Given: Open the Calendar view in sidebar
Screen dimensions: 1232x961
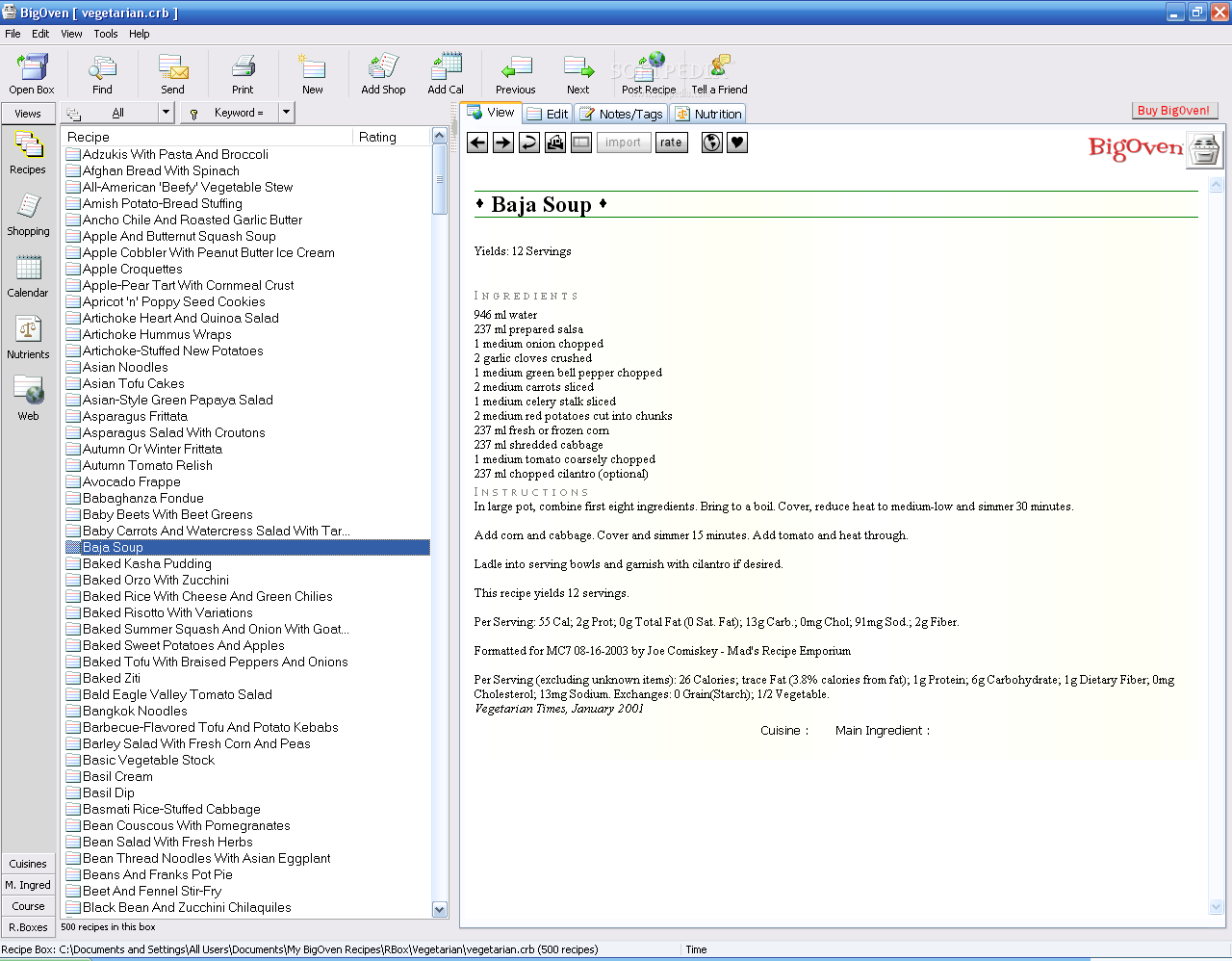Looking at the screenshot, I should 28,277.
